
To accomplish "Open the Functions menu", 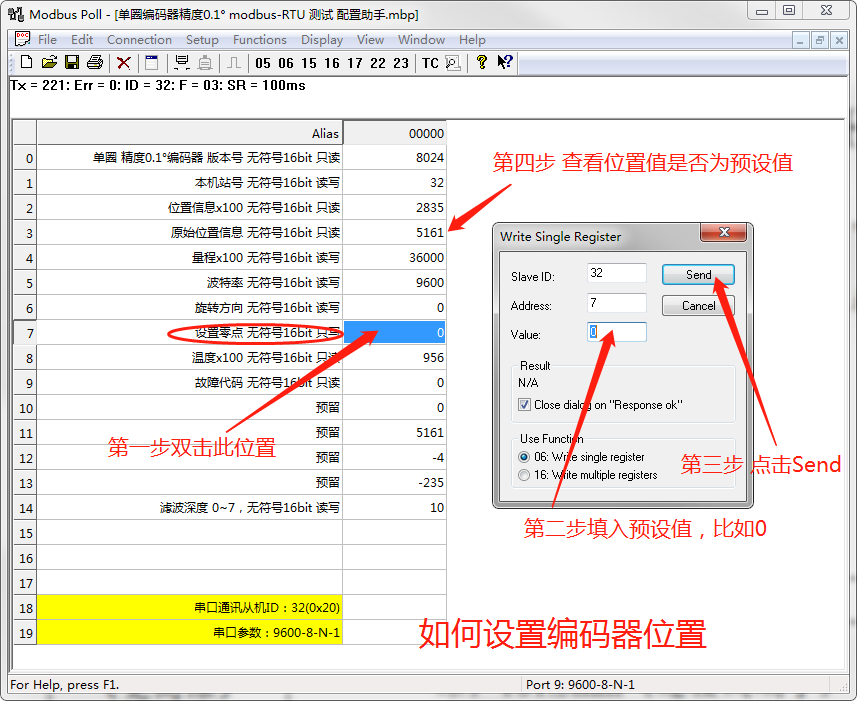I will pyautogui.click(x=260, y=39).
